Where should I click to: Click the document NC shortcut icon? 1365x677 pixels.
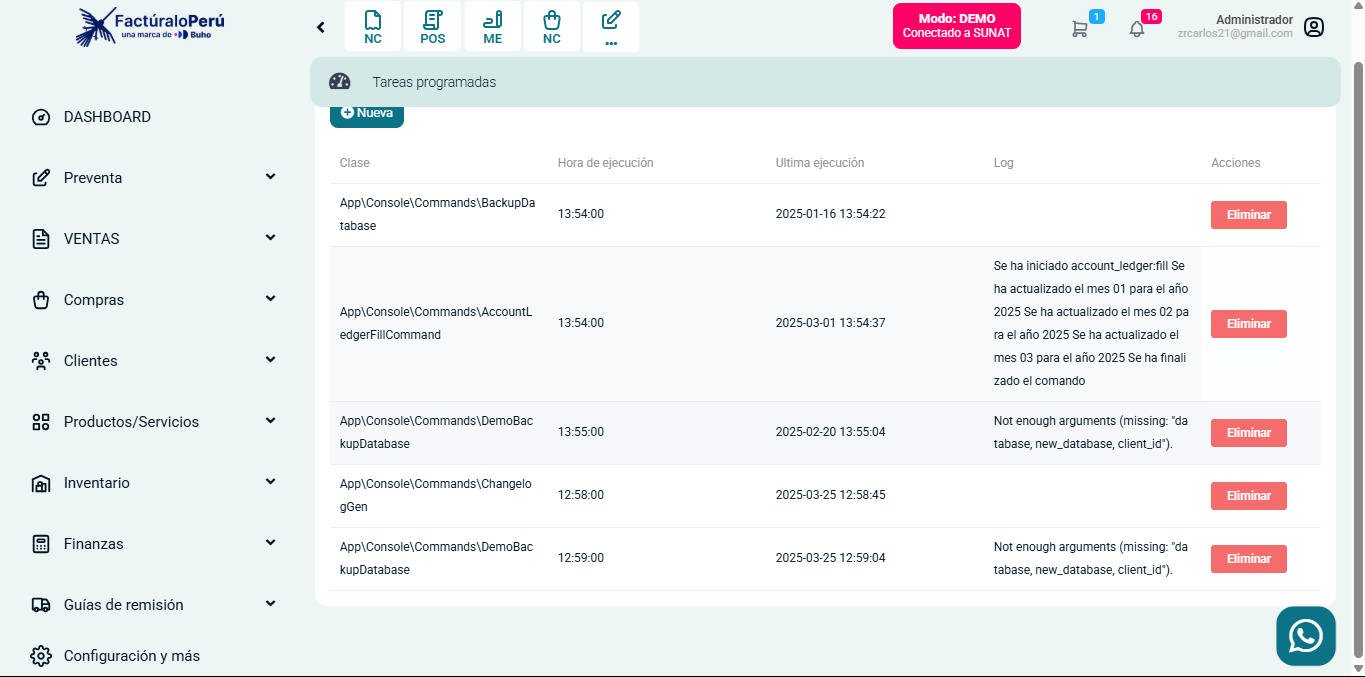point(373,27)
